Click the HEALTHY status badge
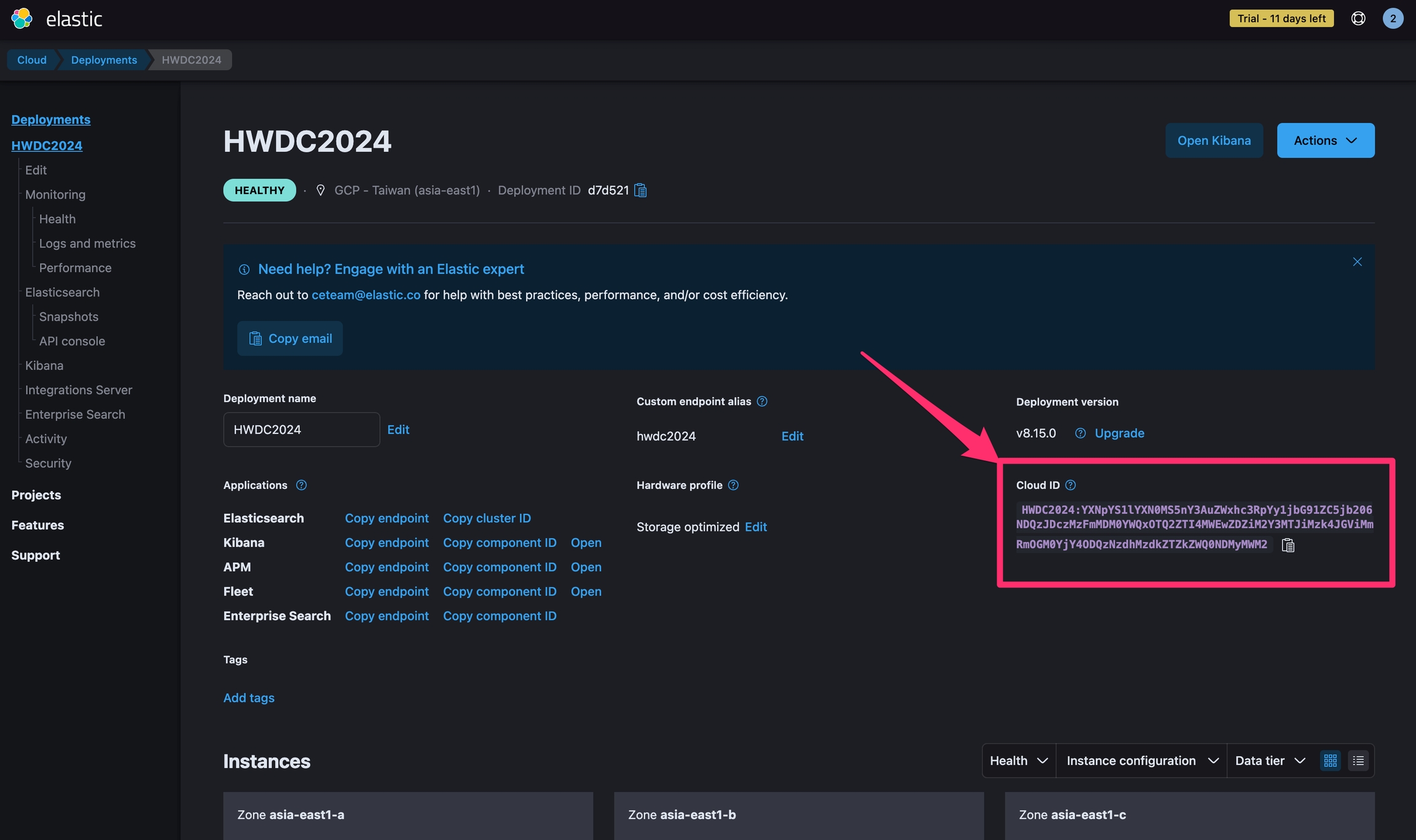This screenshot has width=1416, height=840. pos(259,190)
